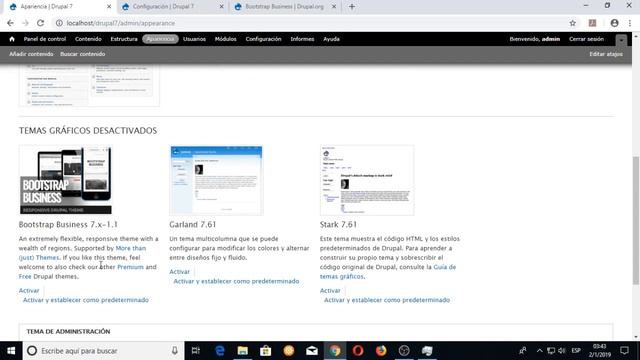Open the Informes admin menu
Image resolution: width=640 pixels, height=360 pixels.
pos(302,39)
